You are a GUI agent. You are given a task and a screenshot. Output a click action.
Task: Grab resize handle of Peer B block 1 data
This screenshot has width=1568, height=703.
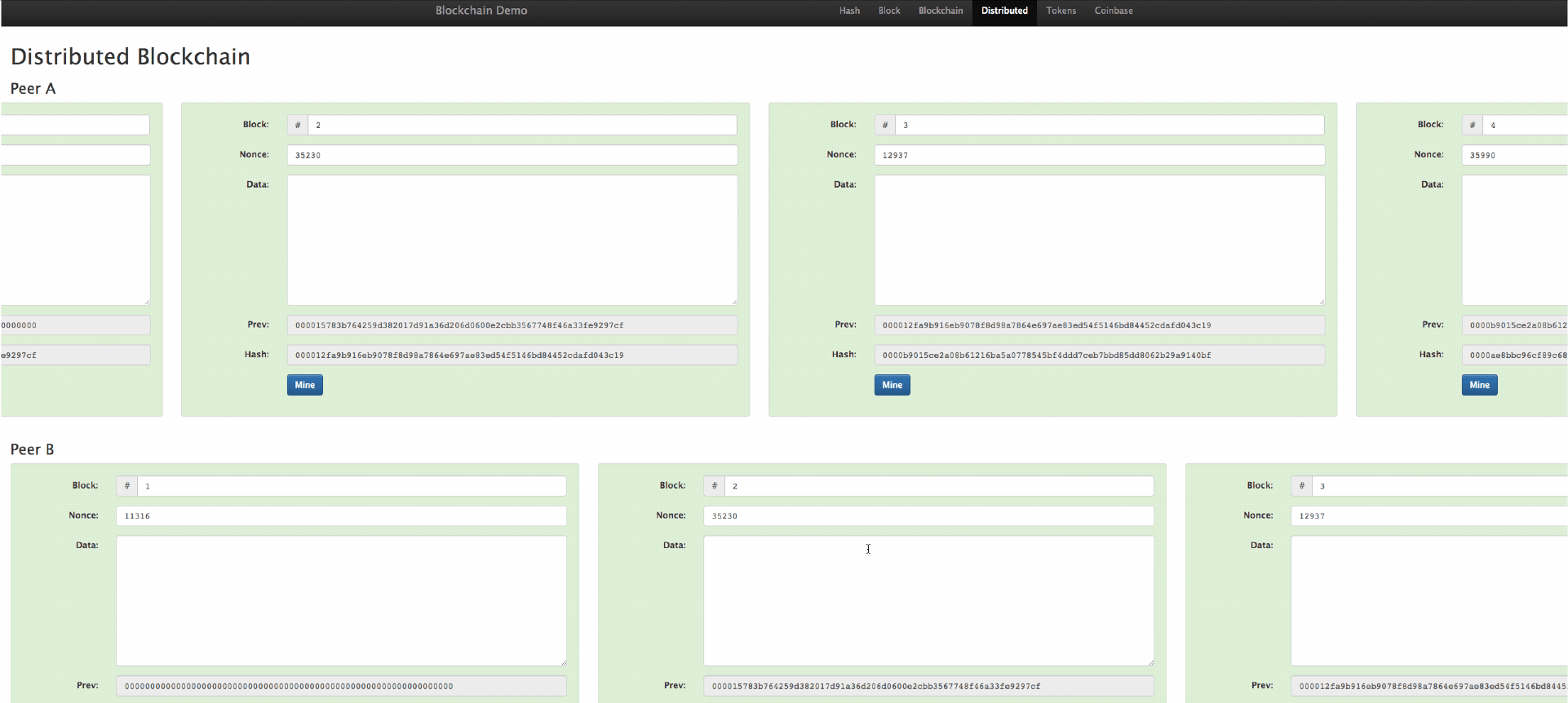(x=562, y=661)
